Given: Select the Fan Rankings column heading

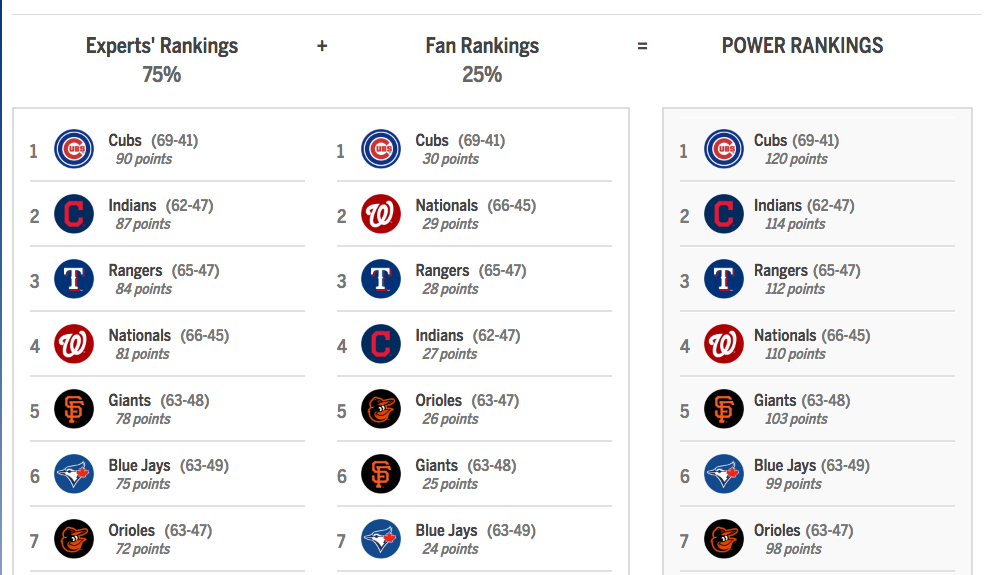Looking at the screenshot, I should point(482,46).
